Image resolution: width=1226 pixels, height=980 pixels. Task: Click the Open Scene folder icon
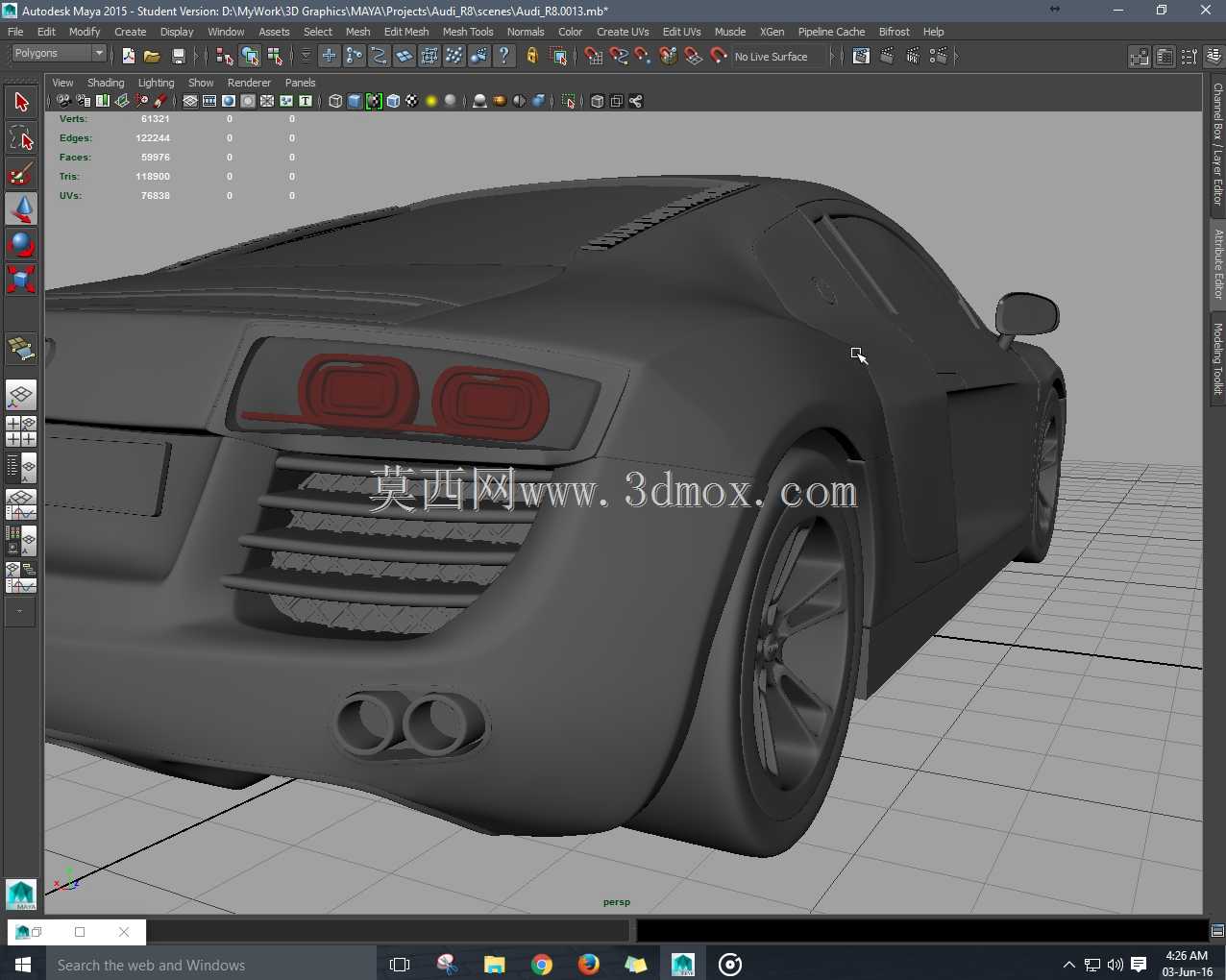coord(152,57)
